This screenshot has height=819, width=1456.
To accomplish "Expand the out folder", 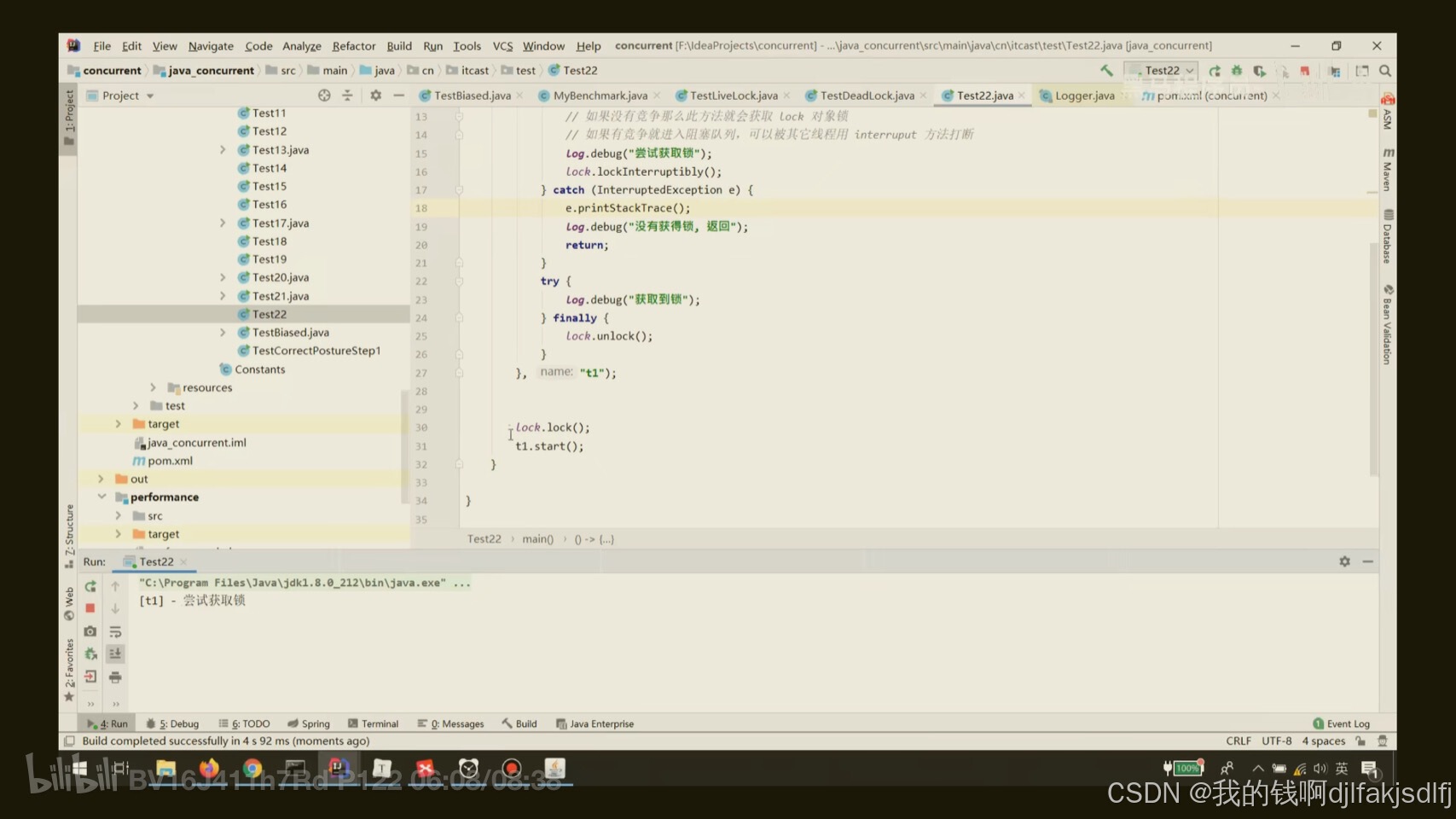I will tap(101, 479).
